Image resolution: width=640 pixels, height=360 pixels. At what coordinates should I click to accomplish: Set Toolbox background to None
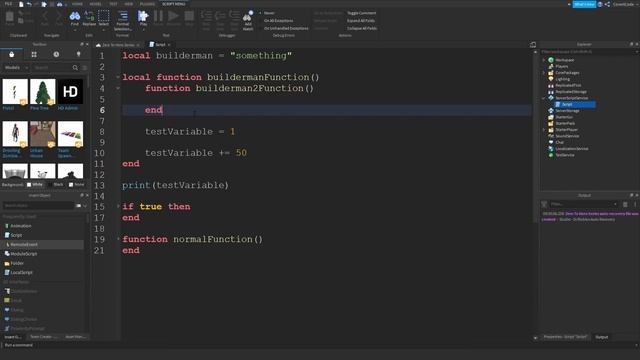76,184
